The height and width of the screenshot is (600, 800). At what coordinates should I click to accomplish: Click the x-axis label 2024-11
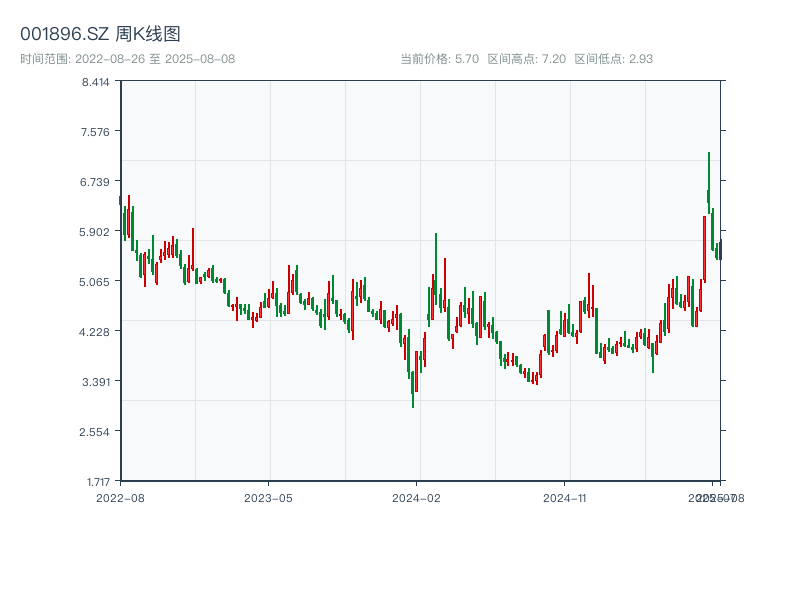coord(564,498)
